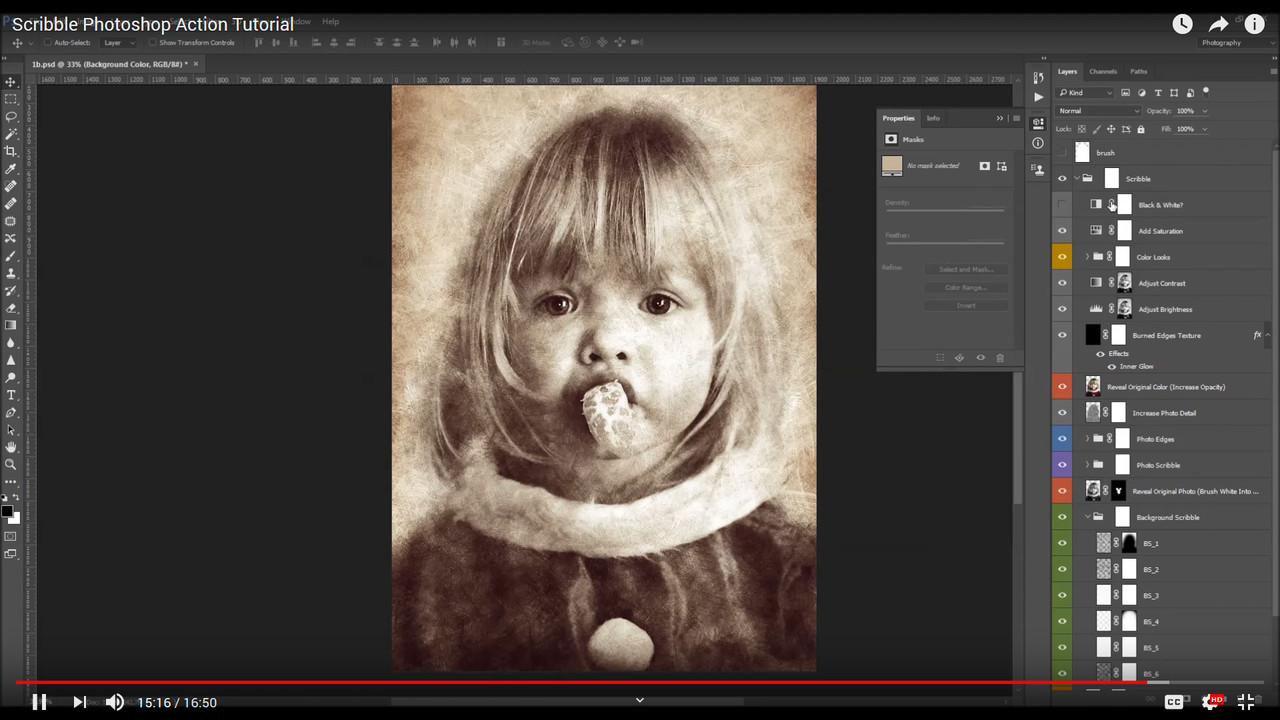Collapse the Scribble group
This screenshot has height=720, width=1280.
click(x=1078, y=178)
